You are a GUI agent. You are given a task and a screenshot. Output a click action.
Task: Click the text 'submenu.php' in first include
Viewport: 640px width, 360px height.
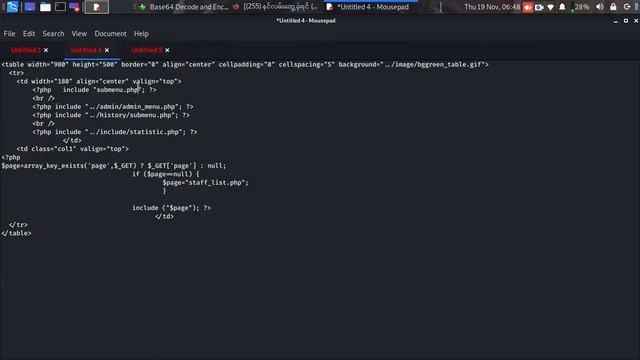pyautogui.click(x=118, y=90)
